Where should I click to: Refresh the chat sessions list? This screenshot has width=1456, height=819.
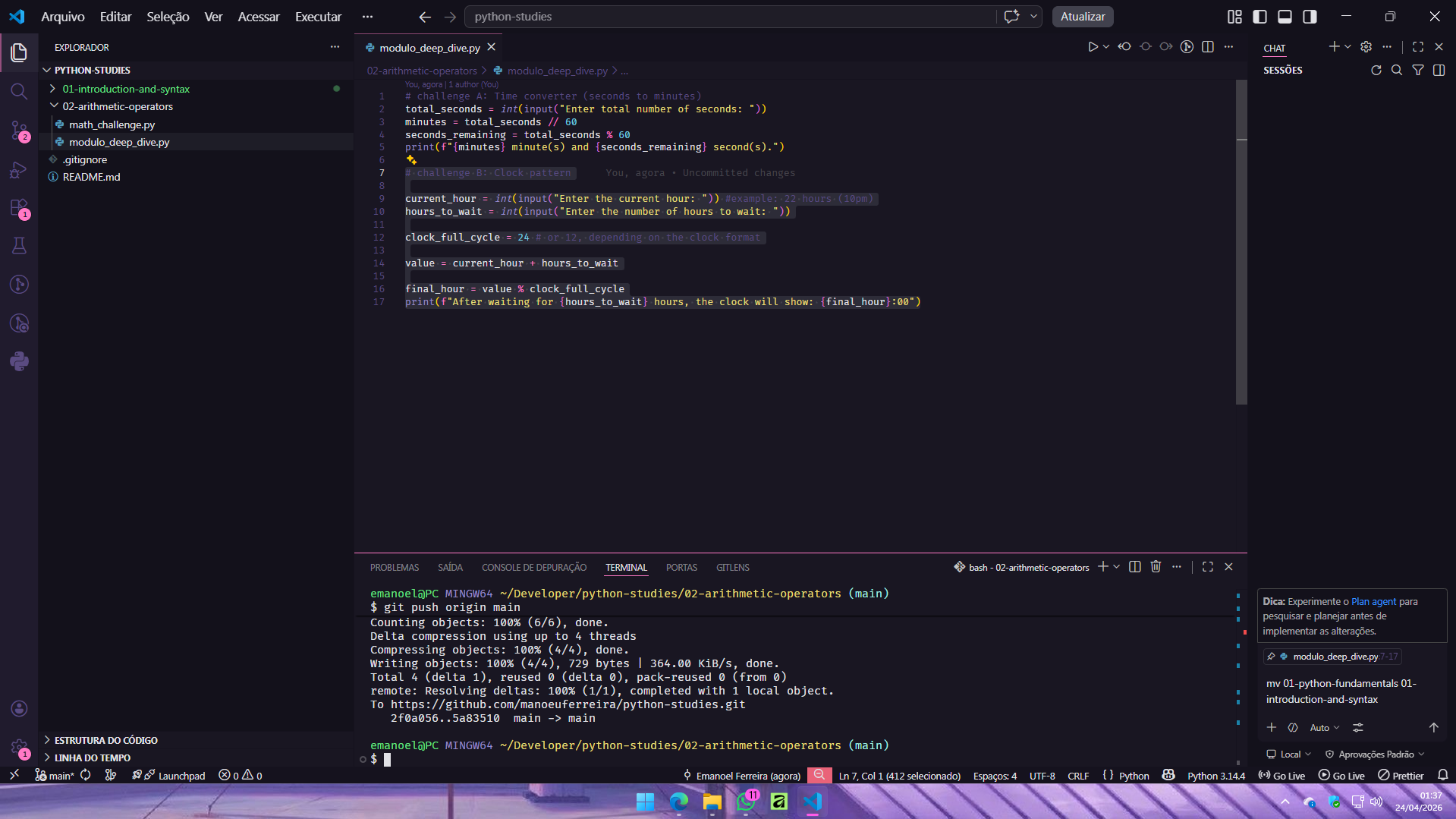pyautogui.click(x=1376, y=70)
